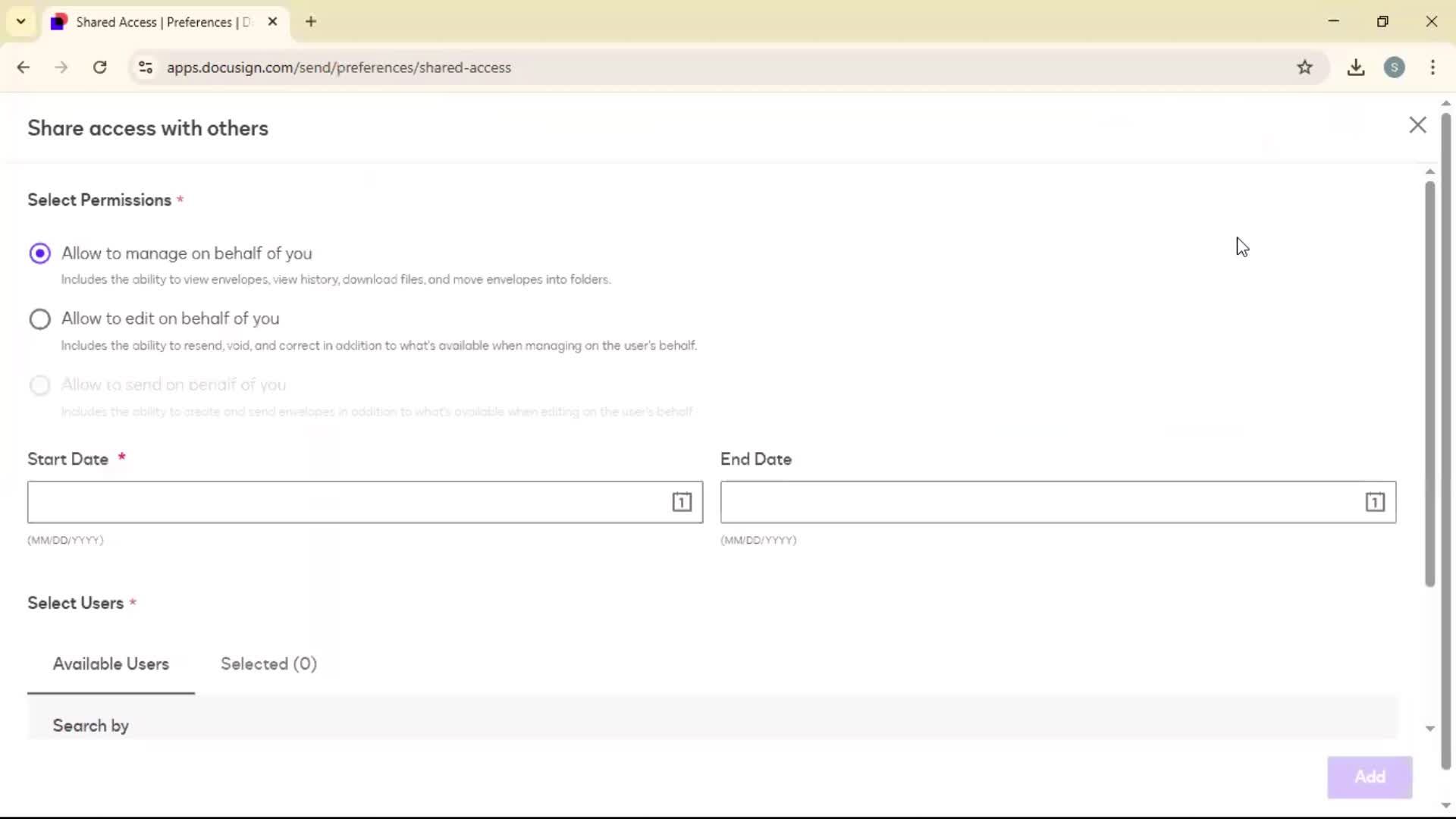1456x819 pixels.
Task: Click the Select Users heading
Action: 75,604
